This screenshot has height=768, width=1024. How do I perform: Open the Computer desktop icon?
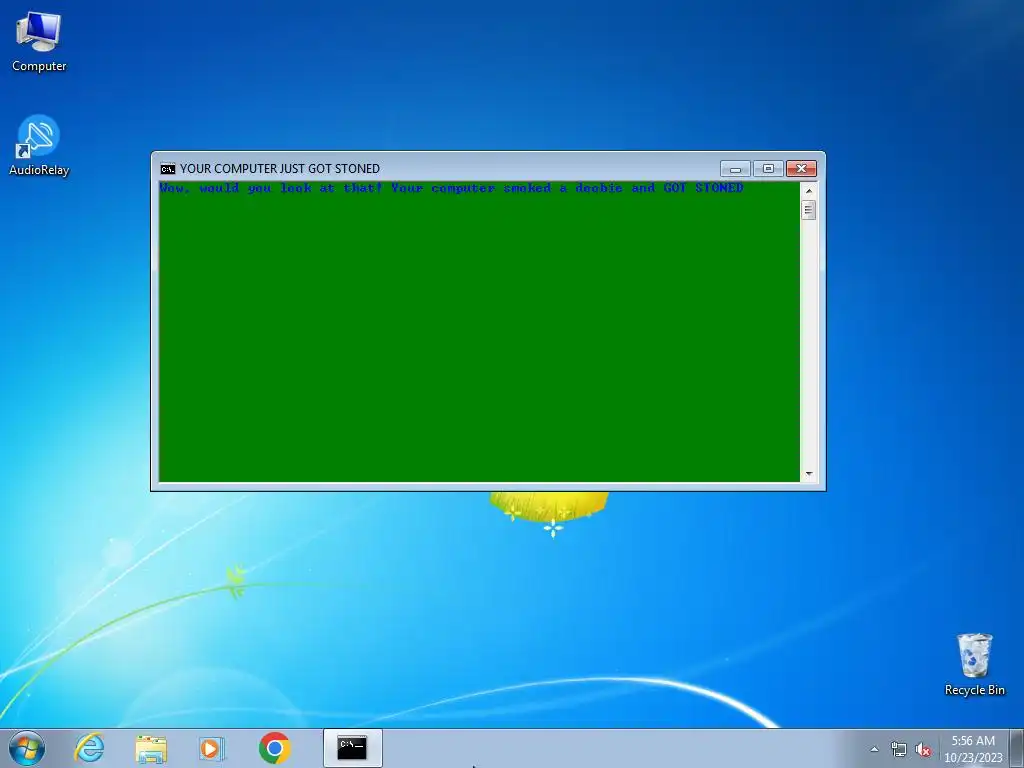click(x=39, y=42)
